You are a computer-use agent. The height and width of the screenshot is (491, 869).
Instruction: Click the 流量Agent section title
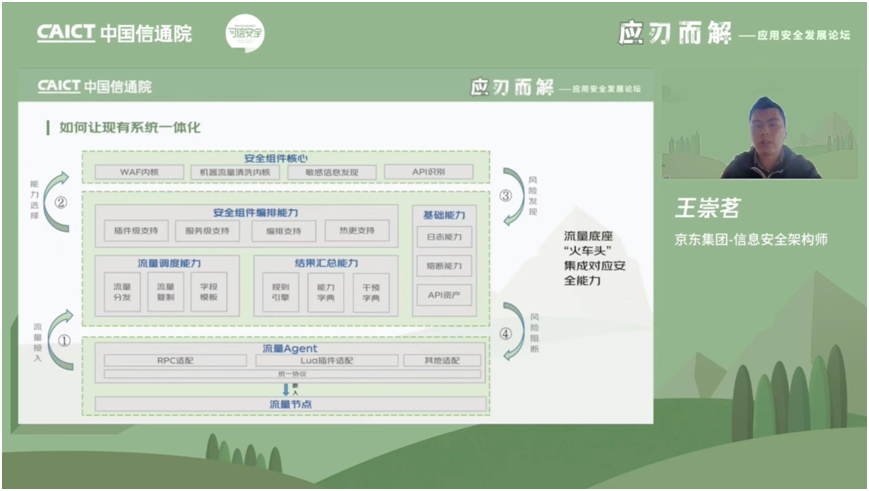point(290,349)
